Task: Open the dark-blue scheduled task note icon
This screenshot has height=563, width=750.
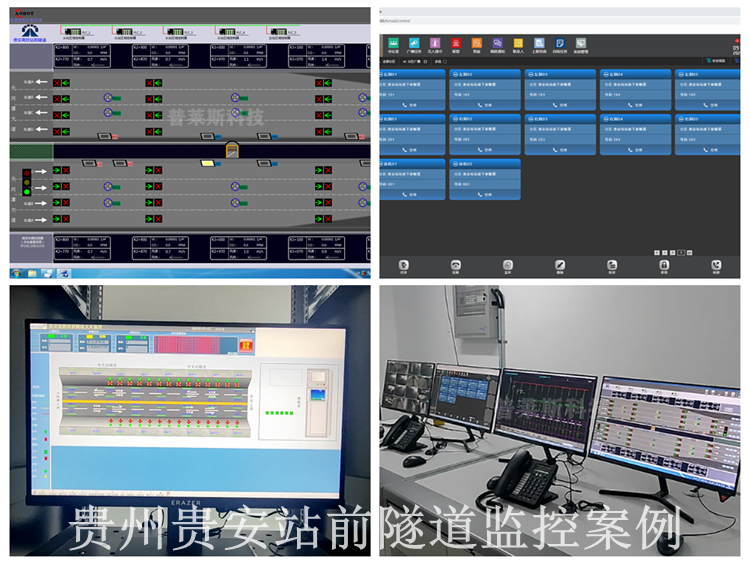Action: [560, 44]
